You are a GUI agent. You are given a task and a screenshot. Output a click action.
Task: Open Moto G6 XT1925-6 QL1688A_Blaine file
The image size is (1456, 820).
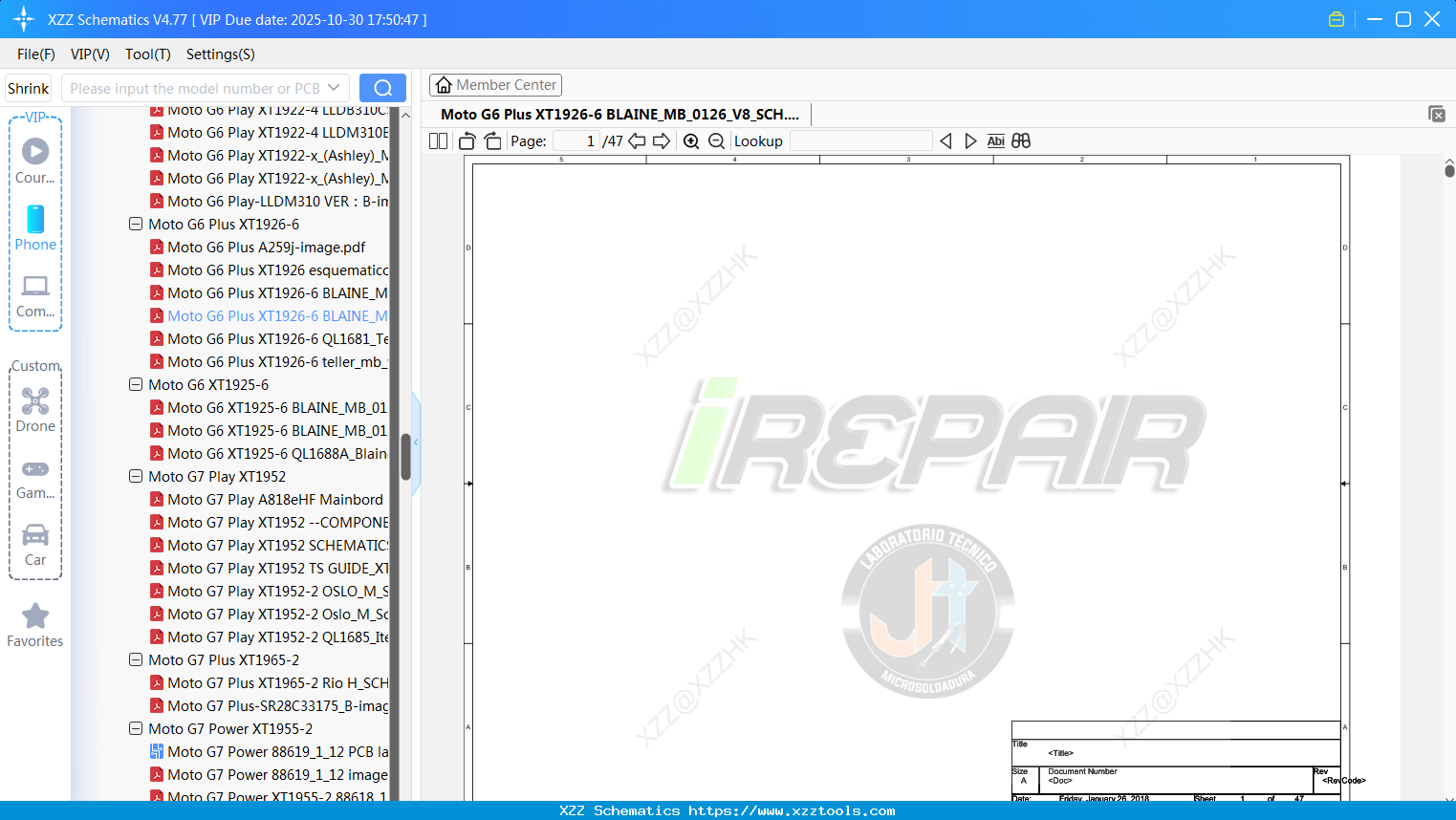point(270,454)
